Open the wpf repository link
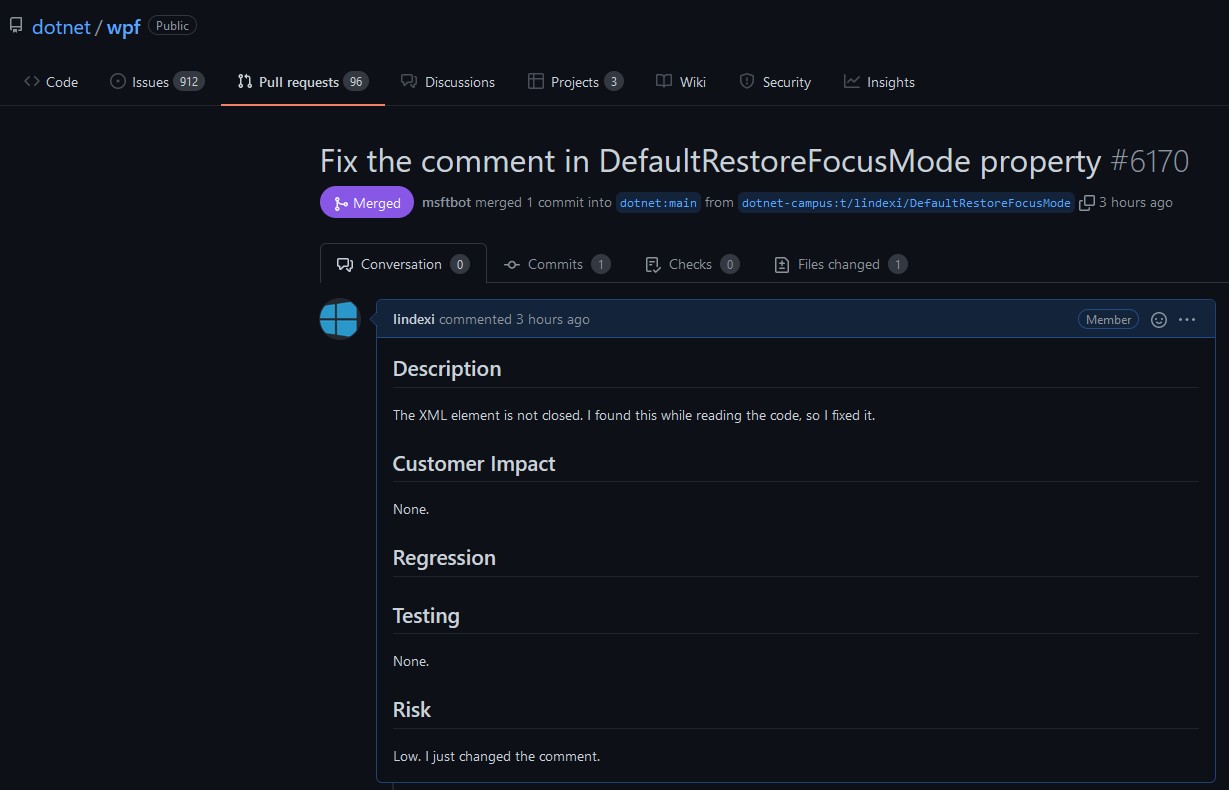Image resolution: width=1229 pixels, height=790 pixels. (x=123, y=27)
